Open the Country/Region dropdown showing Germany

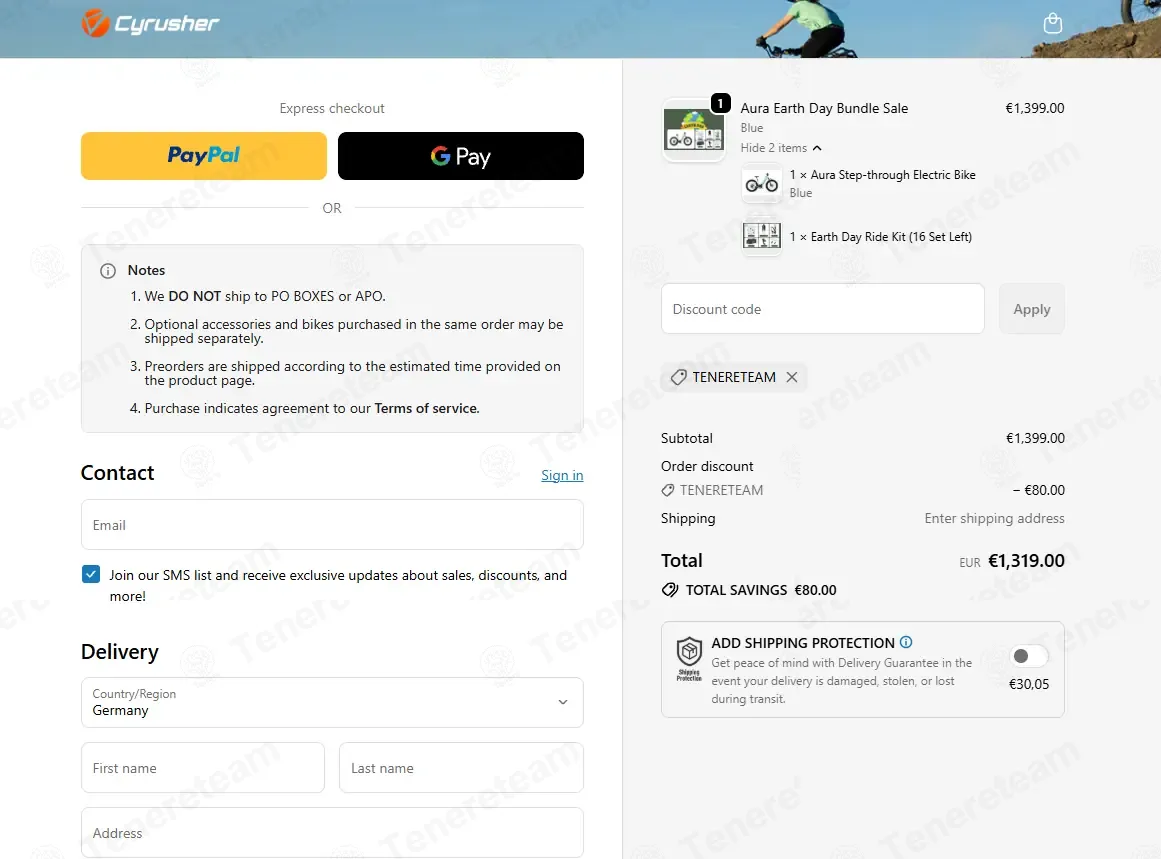click(332, 702)
